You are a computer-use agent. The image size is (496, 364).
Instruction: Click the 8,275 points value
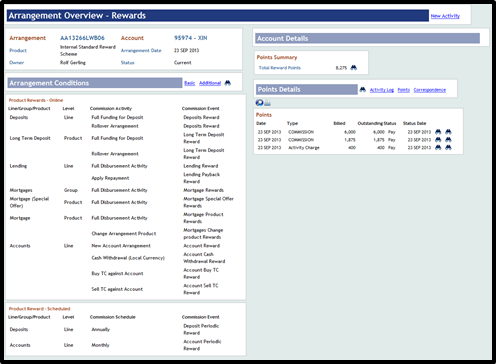click(x=341, y=68)
